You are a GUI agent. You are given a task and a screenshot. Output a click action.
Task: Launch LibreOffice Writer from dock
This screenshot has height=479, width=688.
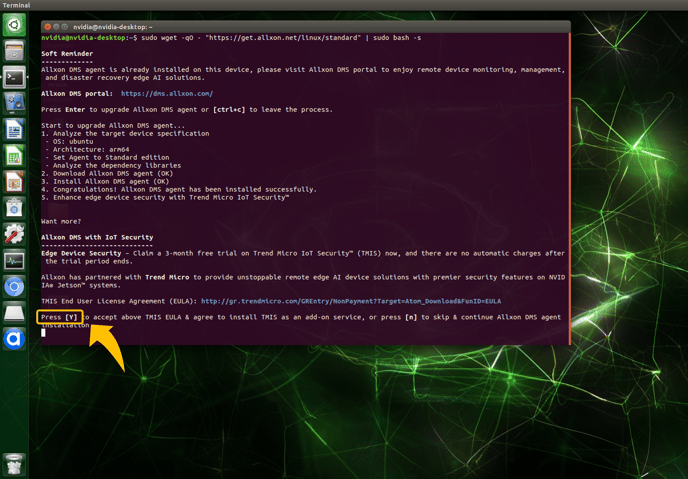point(14,129)
